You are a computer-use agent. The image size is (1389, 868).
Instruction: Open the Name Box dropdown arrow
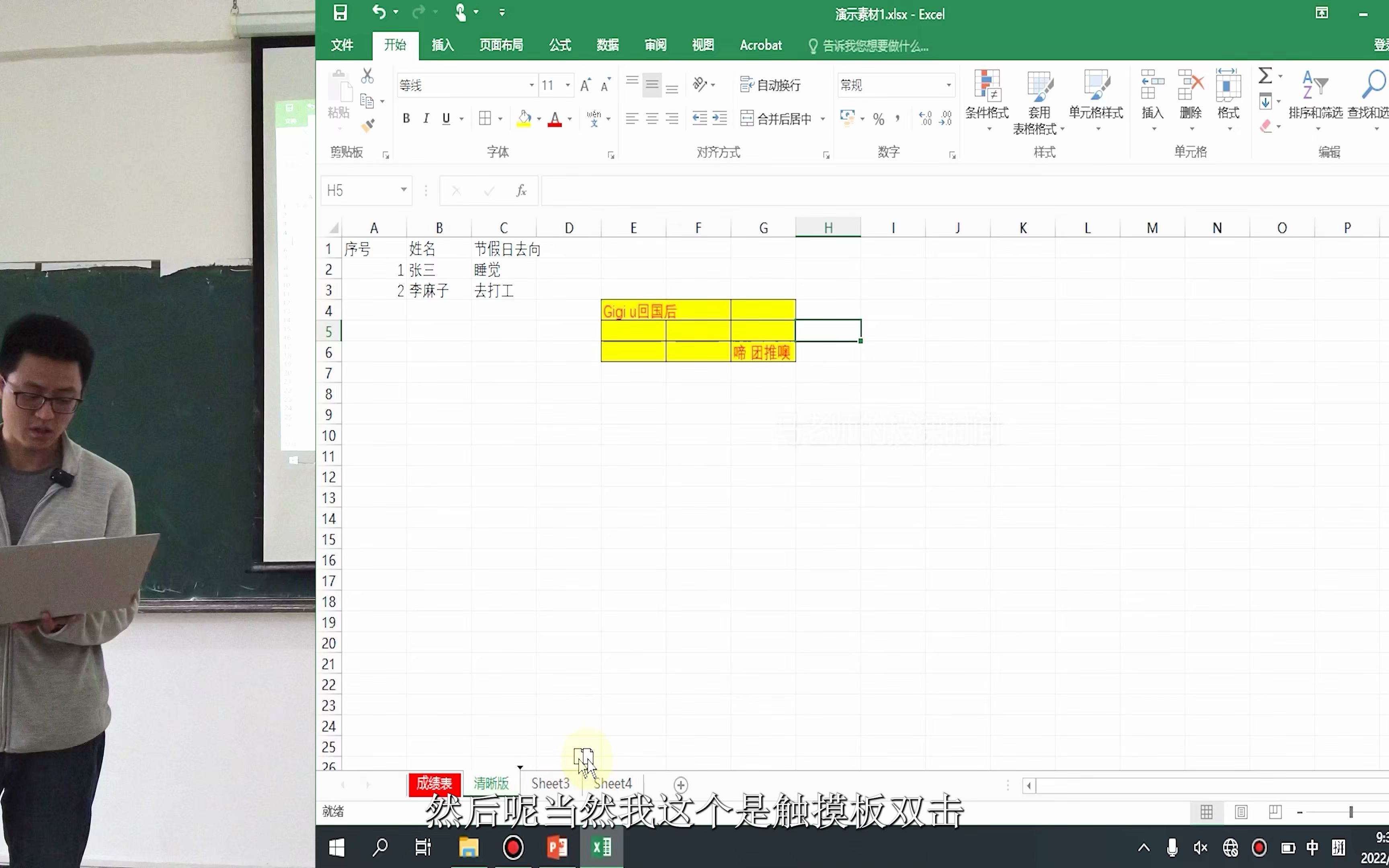[x=404, y=190]
